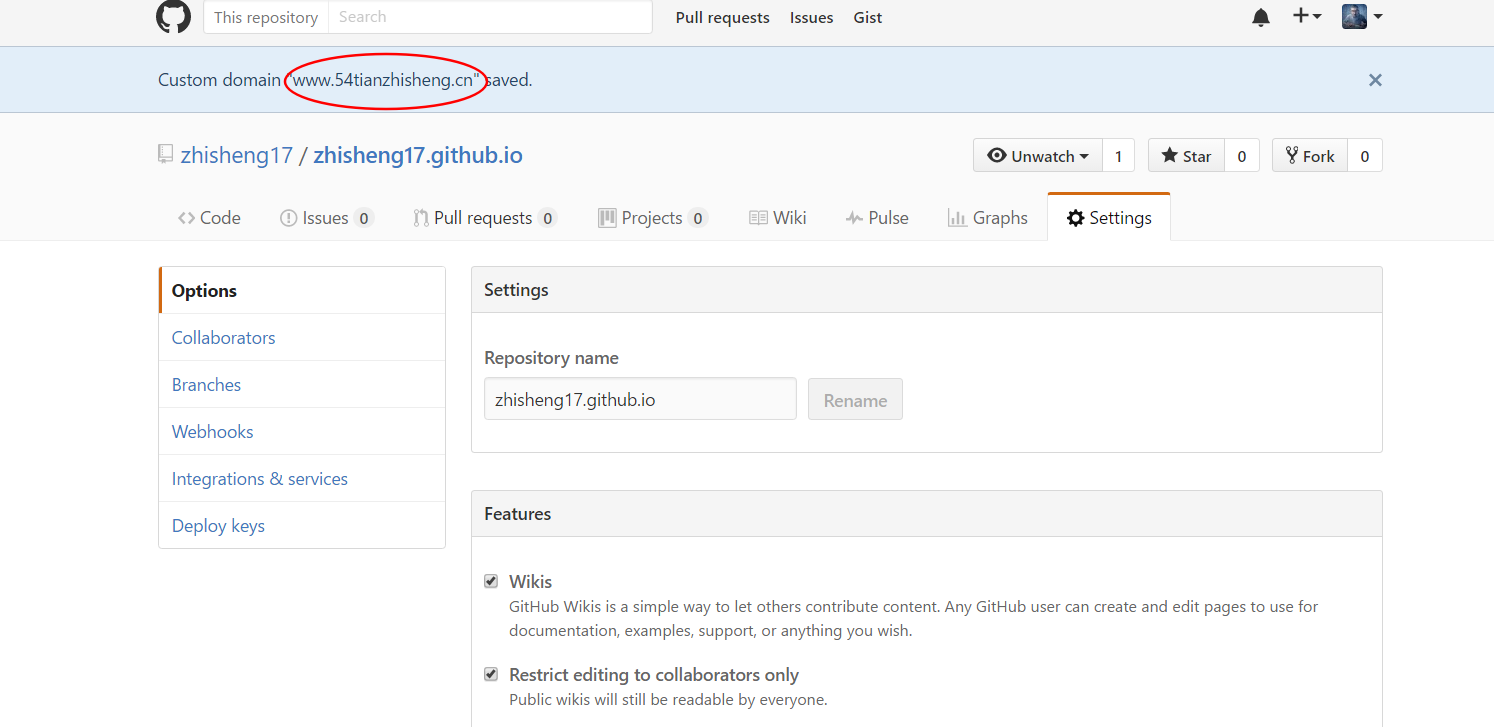Open the notifications bell icon
1494x727 pixels.
point(1261,17)
